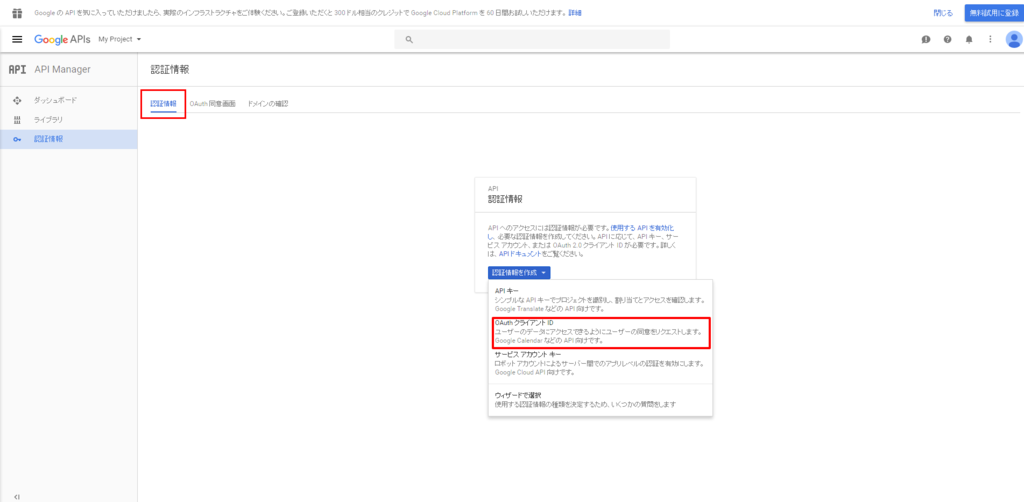This screenshot has height=502, width=1024.
Task: Click the key icon beside 認証情報
Action: pos(18,139)
